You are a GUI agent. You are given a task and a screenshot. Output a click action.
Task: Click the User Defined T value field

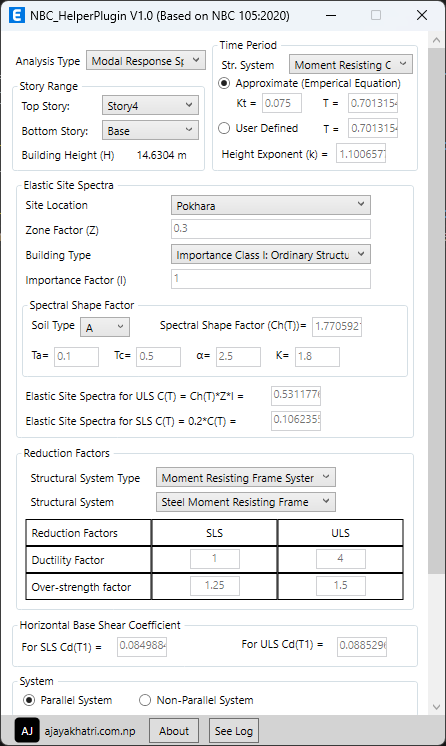(373, 128)
